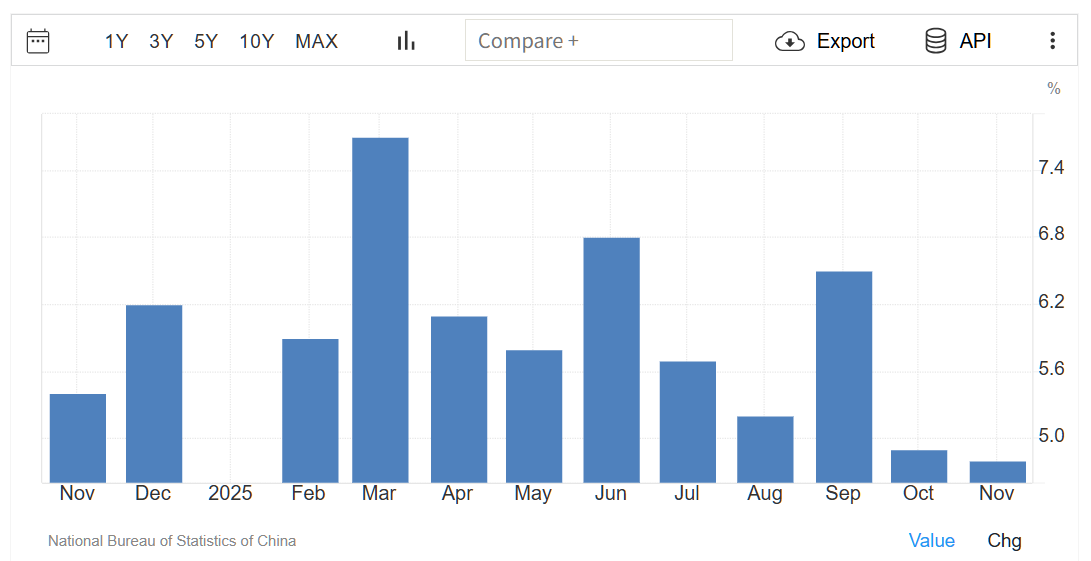Open the three-dot more options menu
The height and width of the screenshot is (561, 1091).
coord(1052,41)
